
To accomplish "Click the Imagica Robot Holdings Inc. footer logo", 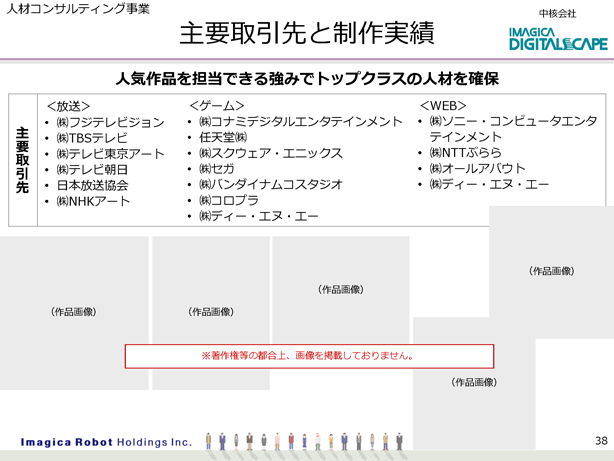I will point(106,442).
